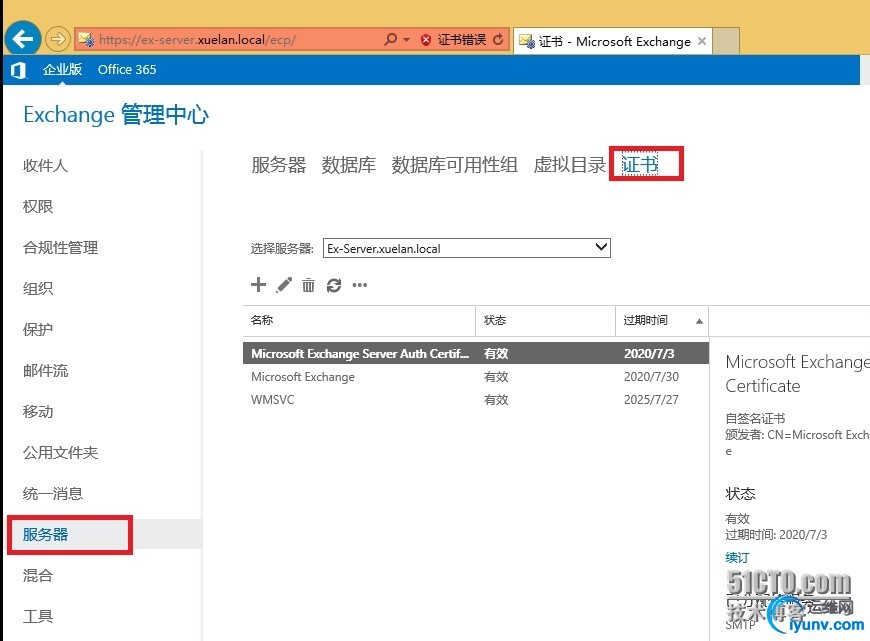870x641 pixels.
Task: Edit selected certificate with pencil icon
Action: 284,285
